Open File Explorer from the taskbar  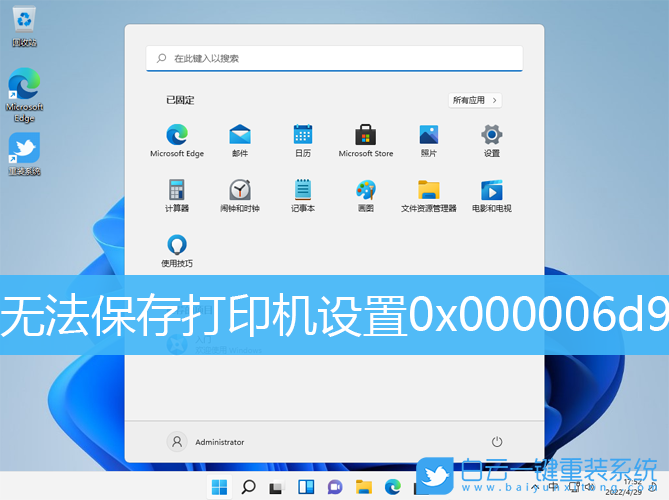click(x=364, y=487)
